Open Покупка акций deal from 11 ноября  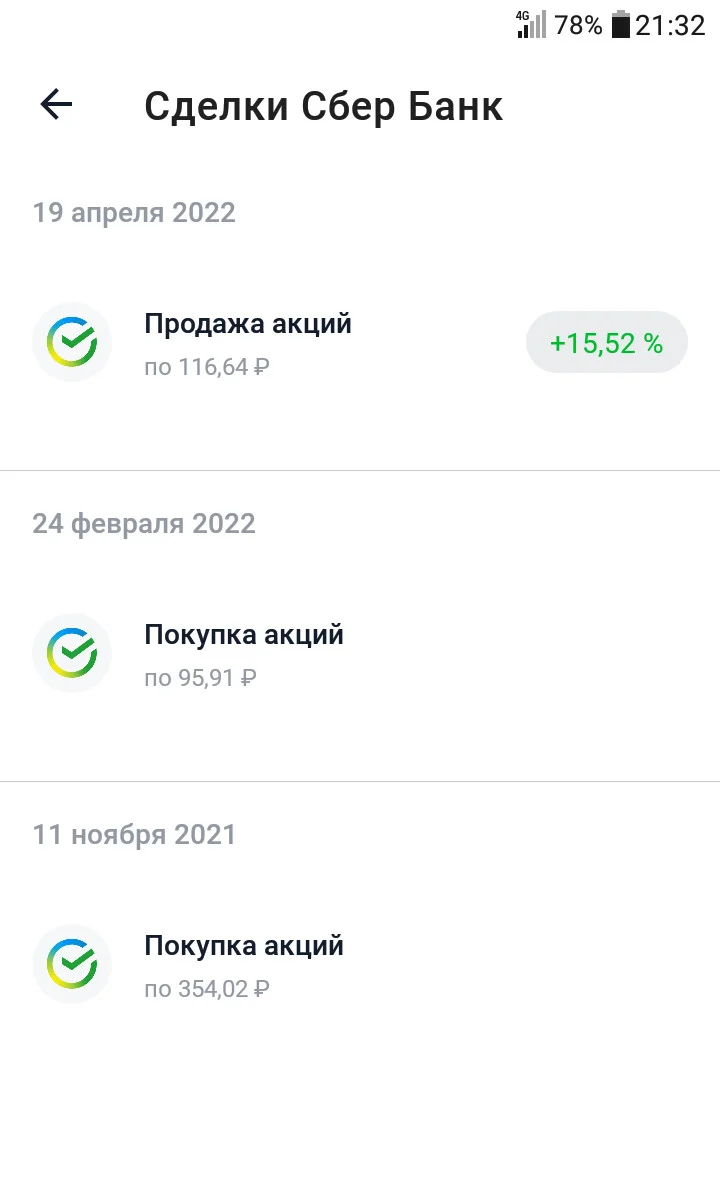360,964
